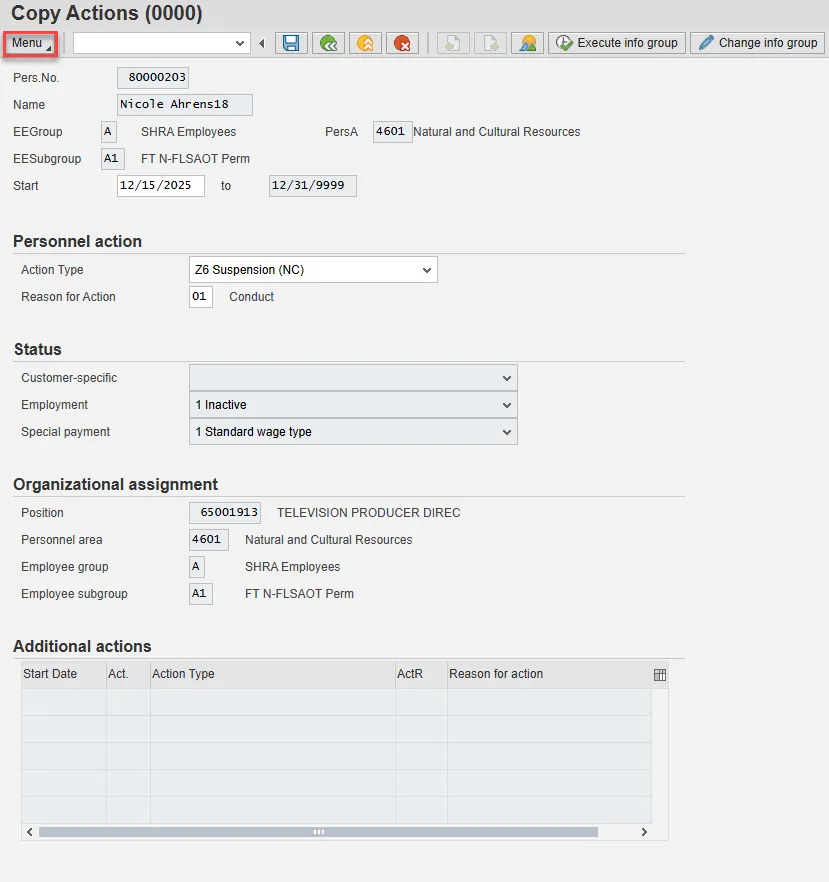Open the command field dropdown arrow
The height and width of the screenshot is (882, 829).
coord(240,43)
